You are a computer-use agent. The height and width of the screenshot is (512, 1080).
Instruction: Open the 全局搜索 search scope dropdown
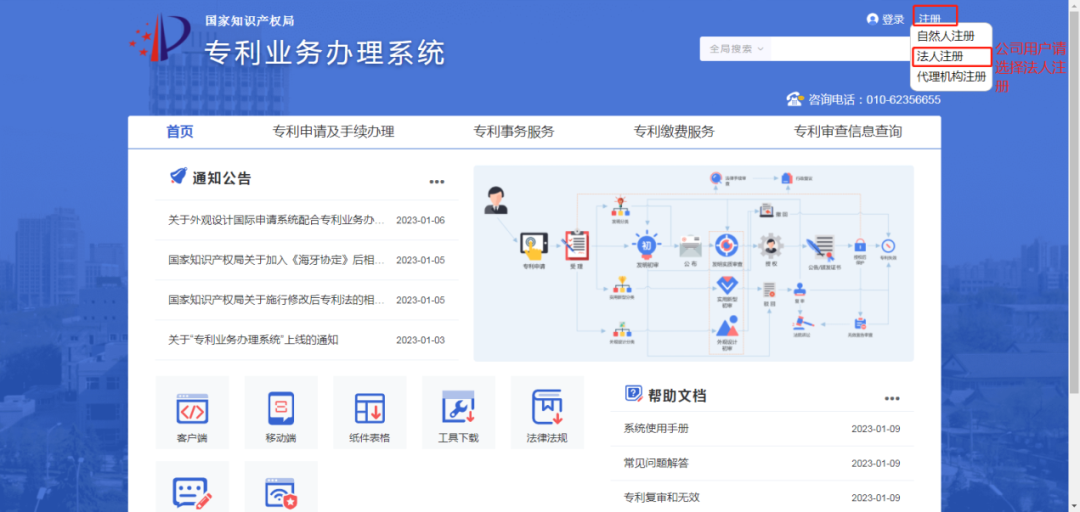coord(736,49)
